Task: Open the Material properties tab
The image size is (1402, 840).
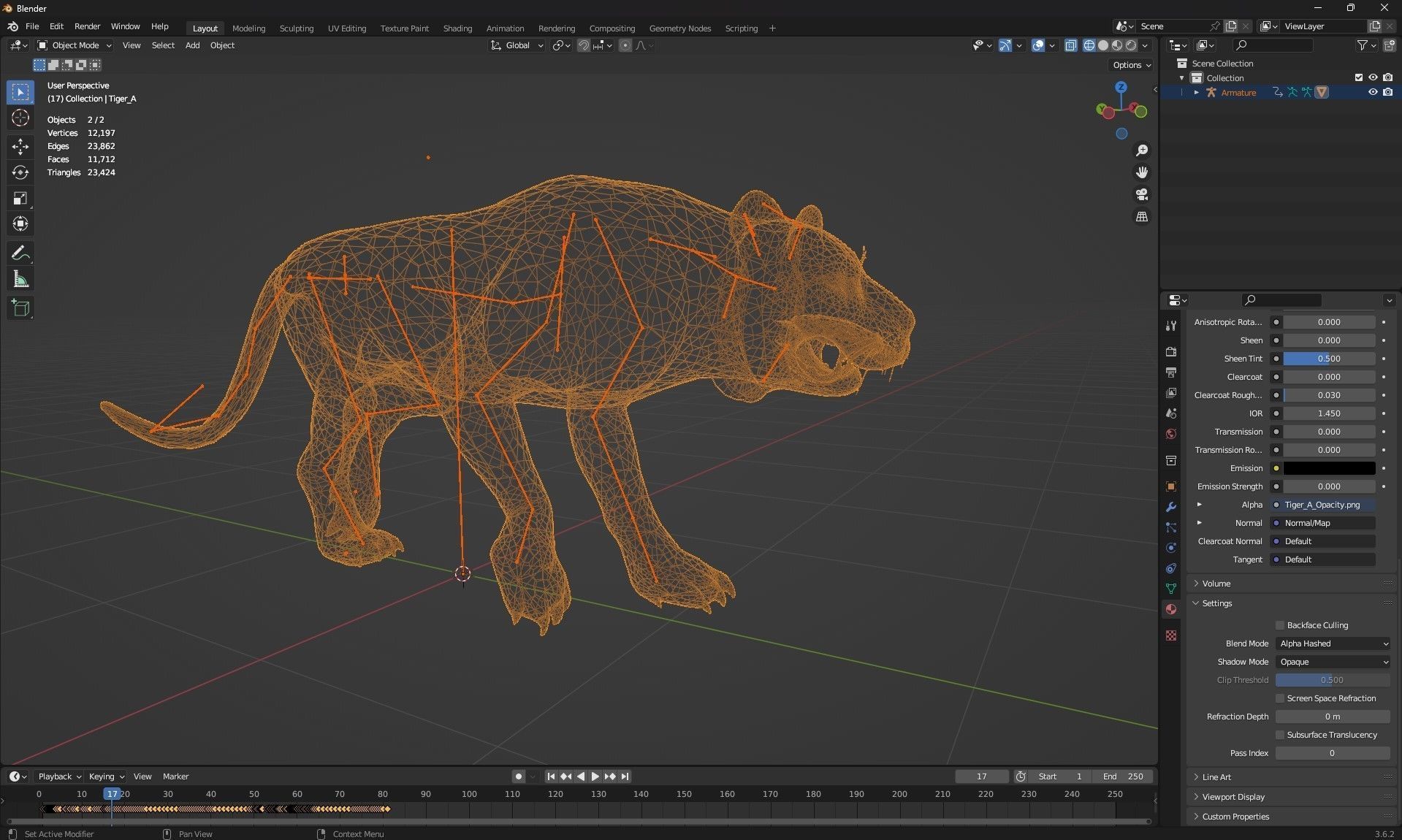Action: click(x=1171, y=609)
